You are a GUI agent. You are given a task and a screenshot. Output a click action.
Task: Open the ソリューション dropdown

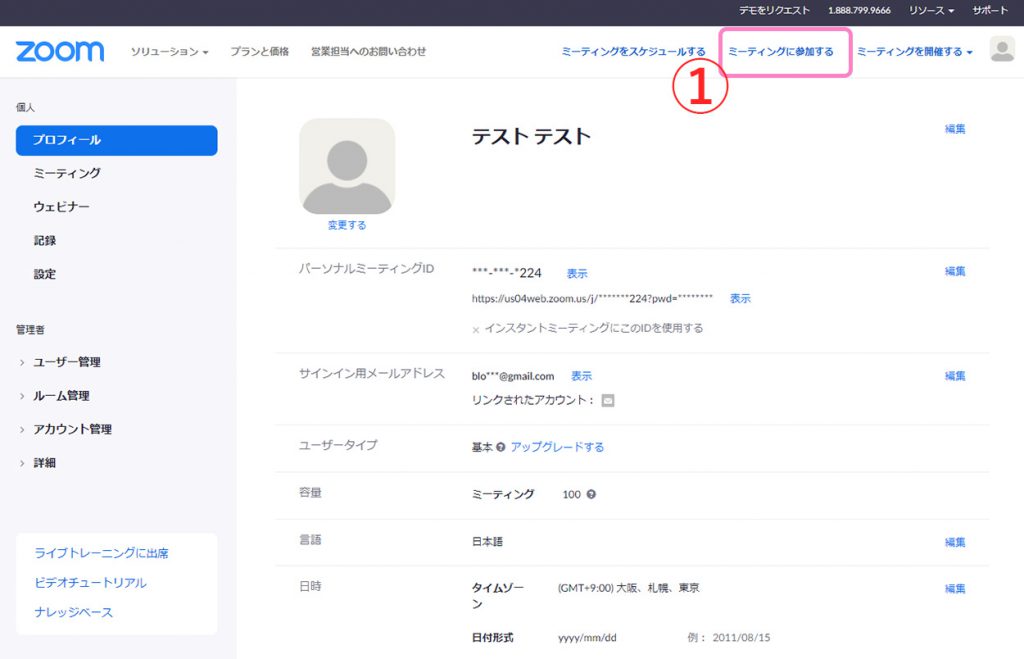click(169, 52)
